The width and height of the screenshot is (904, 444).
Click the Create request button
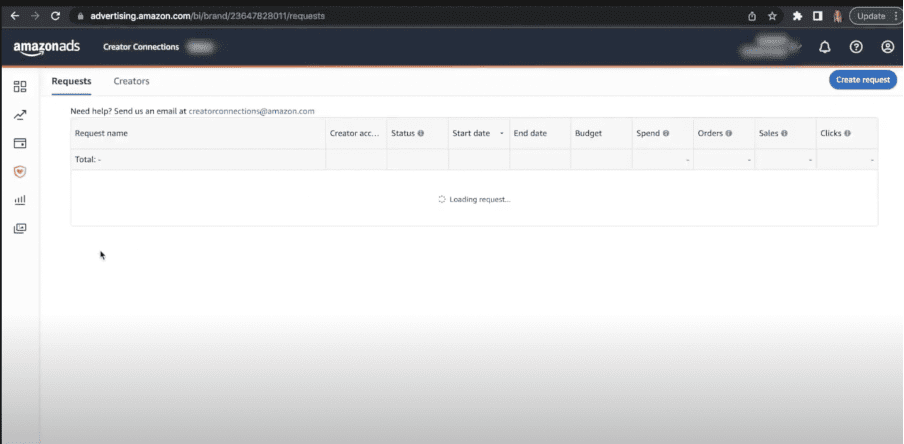(862, 80)
